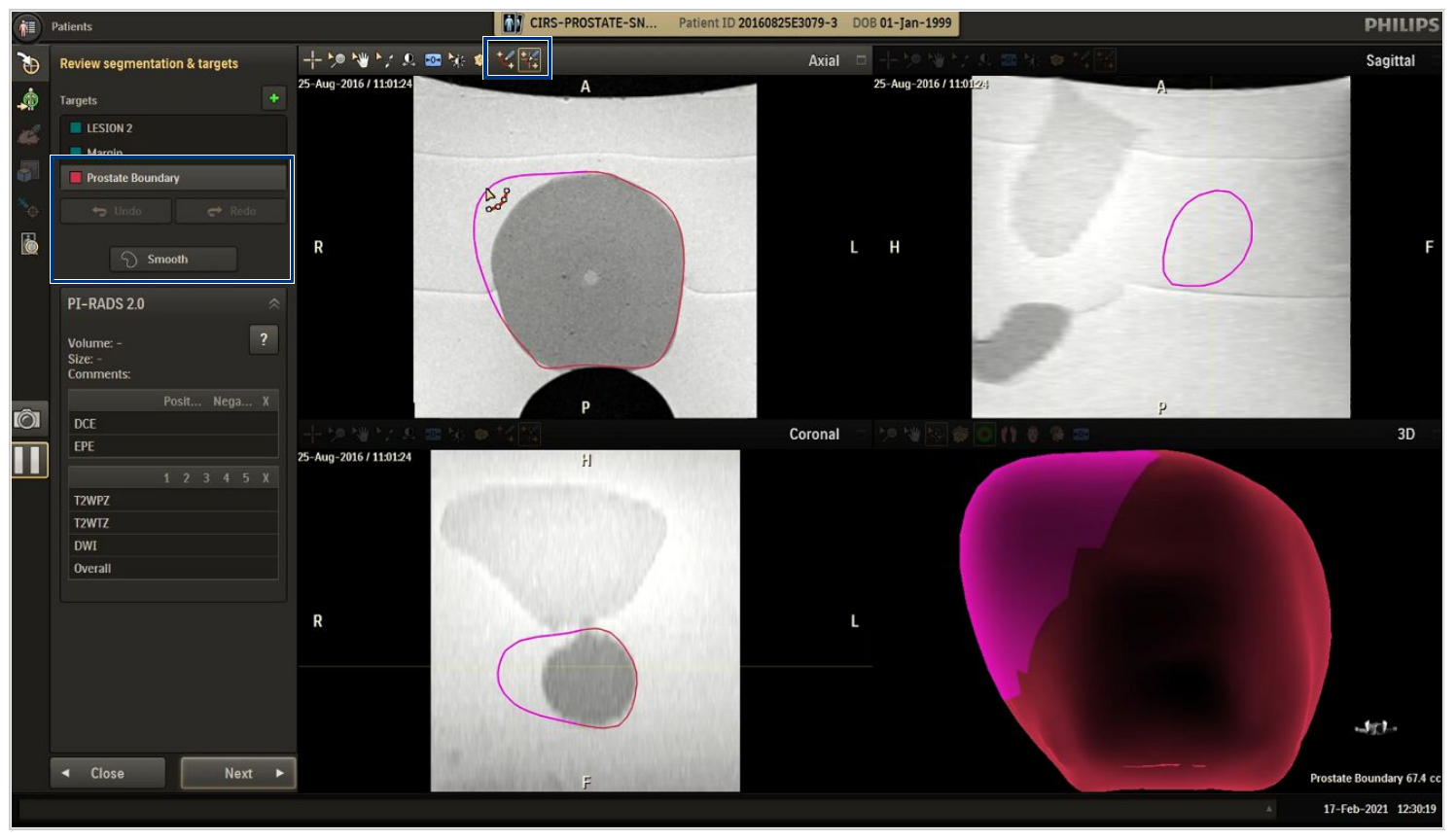Image resolution: width=1456 pixels, height=840 pixels.
Task: Activate the highlighted contour edit tool
Action: point(529,59)
